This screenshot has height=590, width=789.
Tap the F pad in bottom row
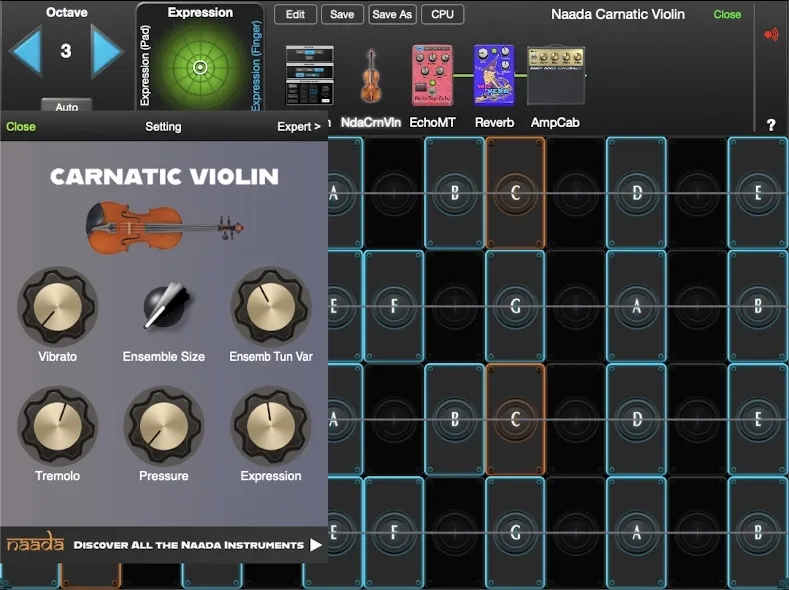(x=394, y=533)
